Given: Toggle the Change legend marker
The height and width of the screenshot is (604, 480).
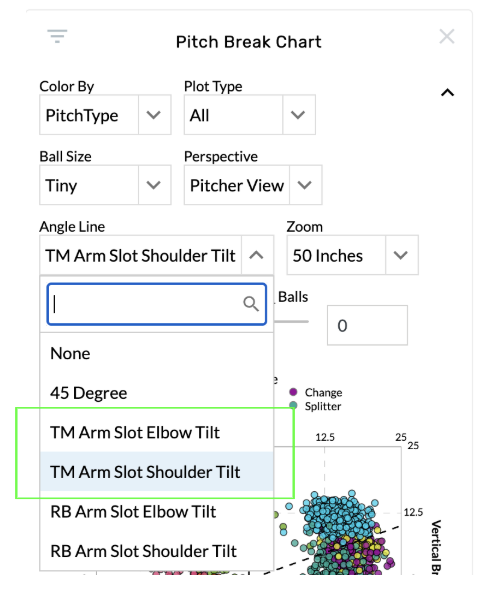Looking at the screenshot, I should point(293,392).
